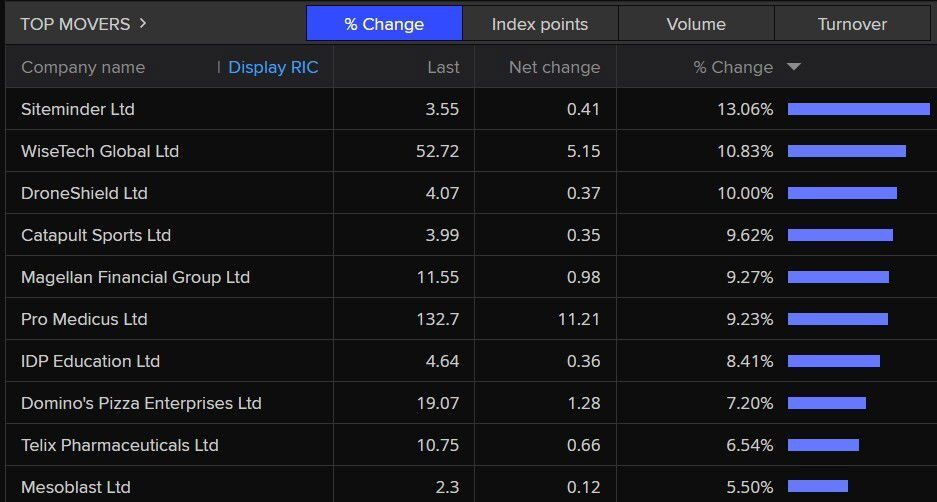The width and height of the screenshot is (937, 502).
Task: Click Domino's Pizza Enterprises Ltd name
Action: pyautogui.click(x=141, y=403)
